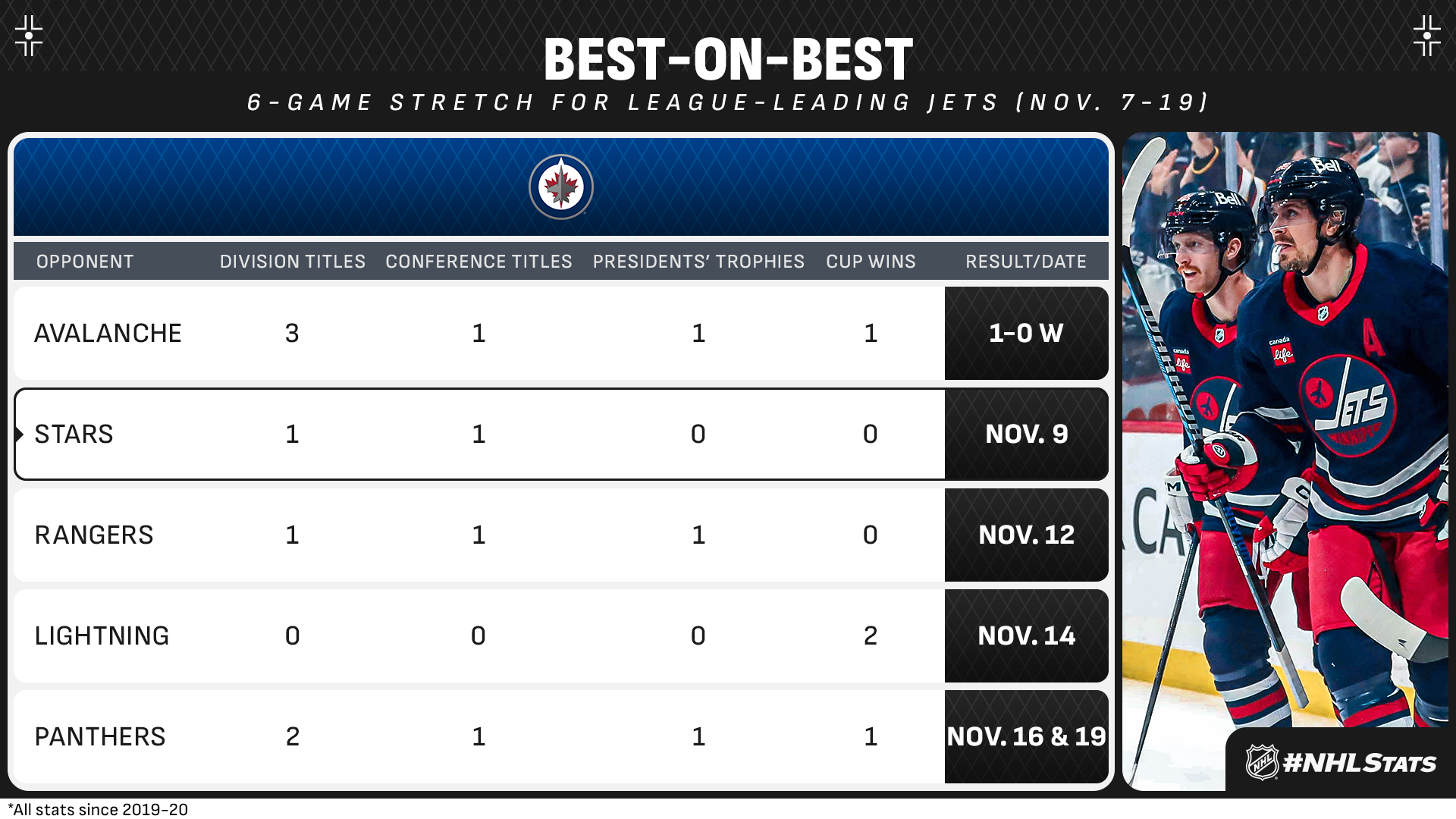Click the 1-0 W result box
The width and height of the screenshot is (1456, 819).
pos(1026,334)
